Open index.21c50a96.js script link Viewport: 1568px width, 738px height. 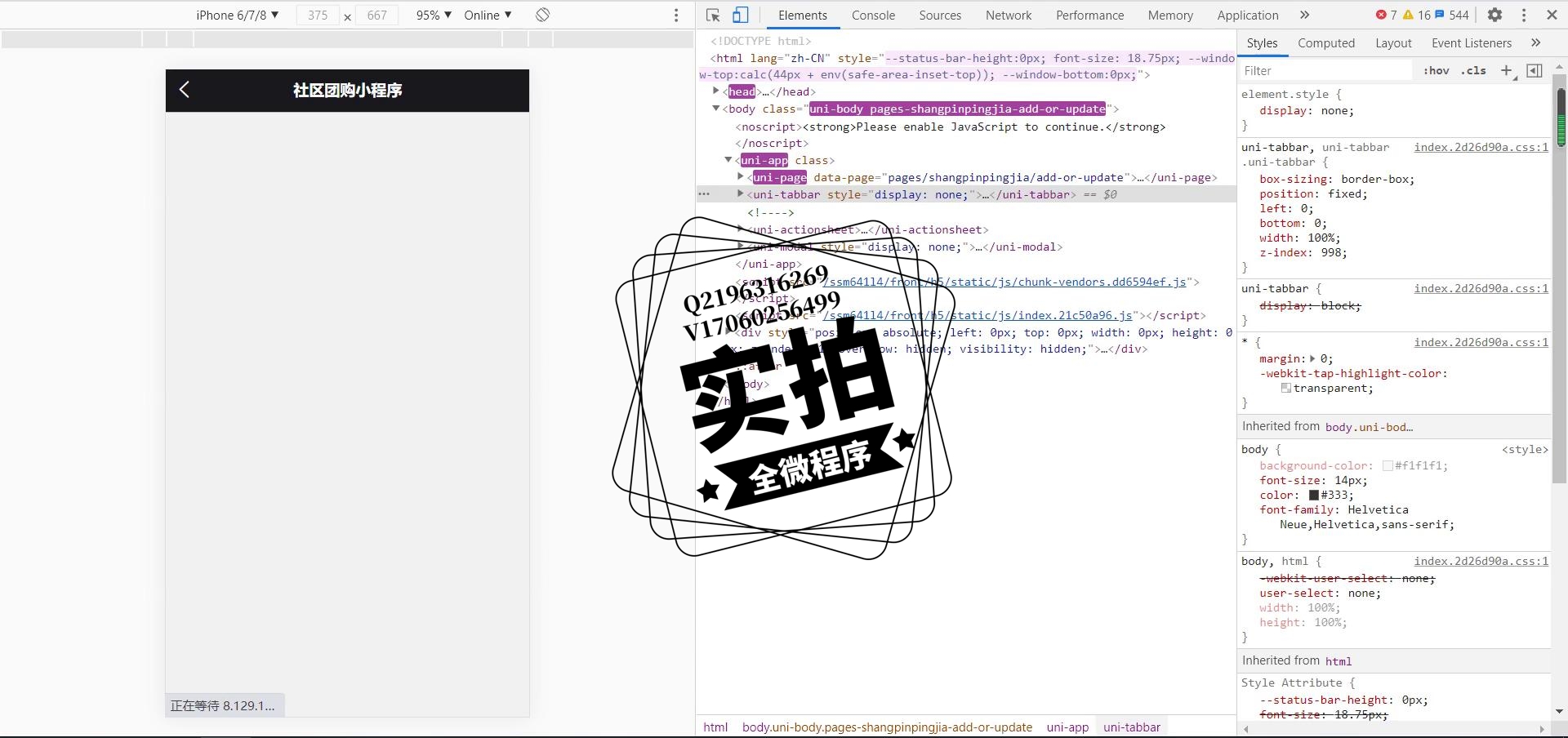point(978,315)
